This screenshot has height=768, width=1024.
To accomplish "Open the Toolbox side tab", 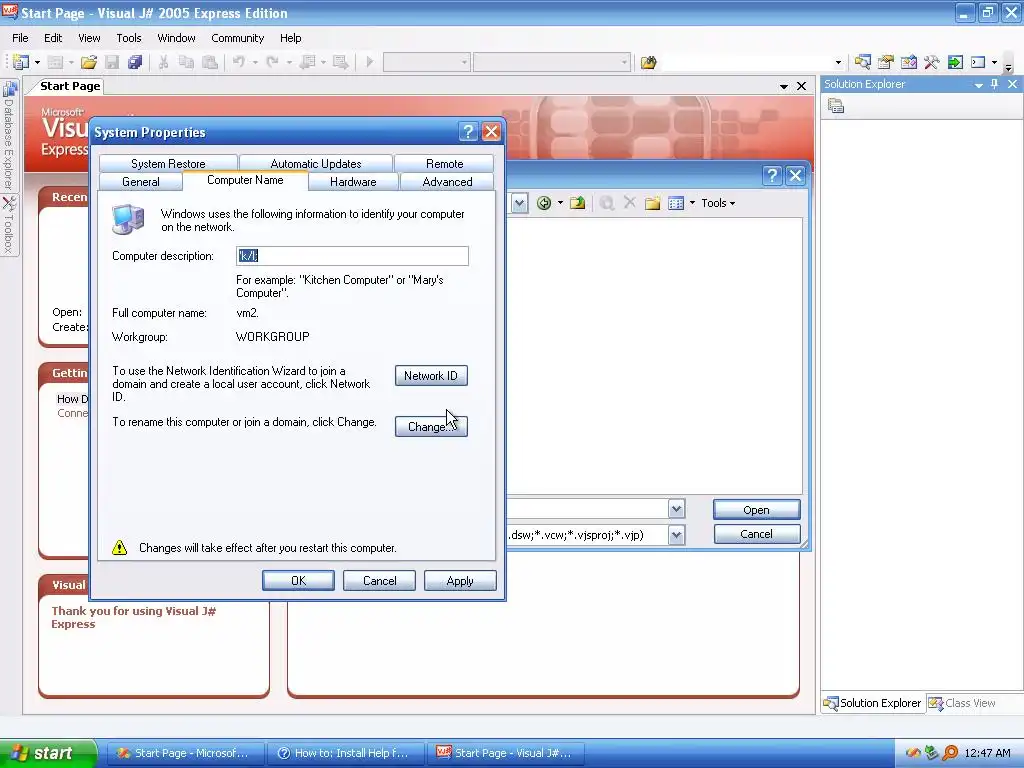I will pyautogui.click(x=8, y=224).
